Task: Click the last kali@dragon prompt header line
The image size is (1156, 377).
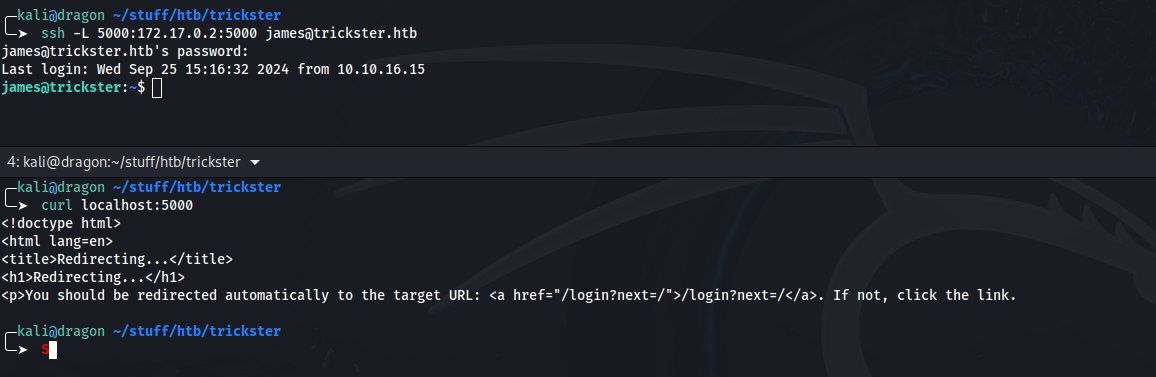Action: pyautogui.click(x=142, y=332)
